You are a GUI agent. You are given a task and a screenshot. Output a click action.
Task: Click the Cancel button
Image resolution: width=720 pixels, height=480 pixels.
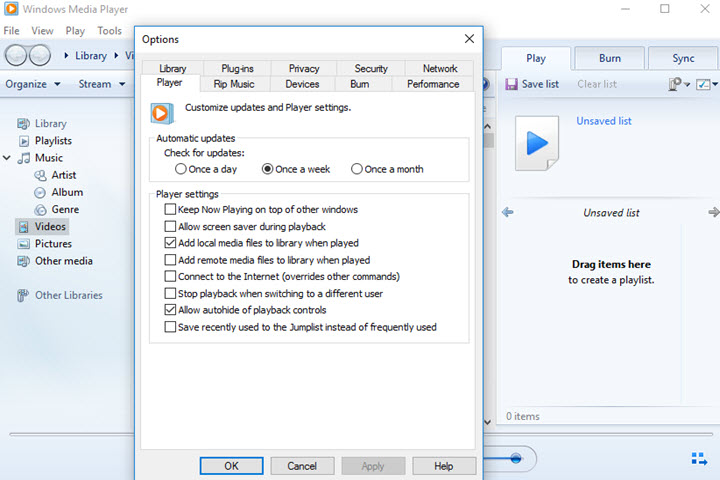pos(302,466)
